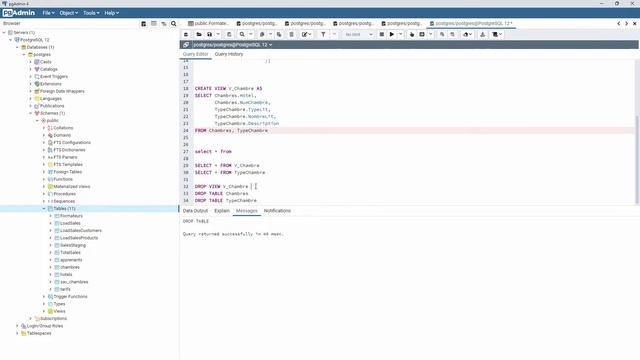Image resolution: width=640 pixels, height=360 pixels.
Task: Click the Save File icon in query toolbar
Action: click(209, 35)
